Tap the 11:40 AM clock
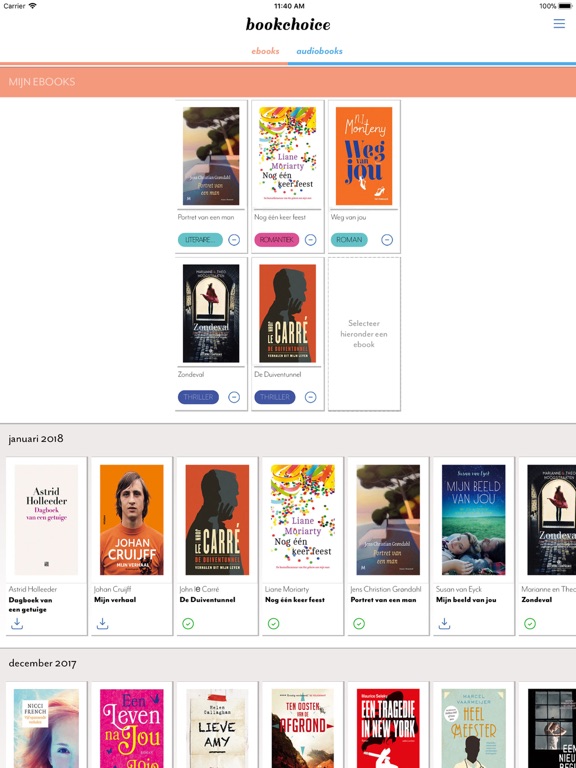This screenshot has height=768, width=576. (289, 6)
